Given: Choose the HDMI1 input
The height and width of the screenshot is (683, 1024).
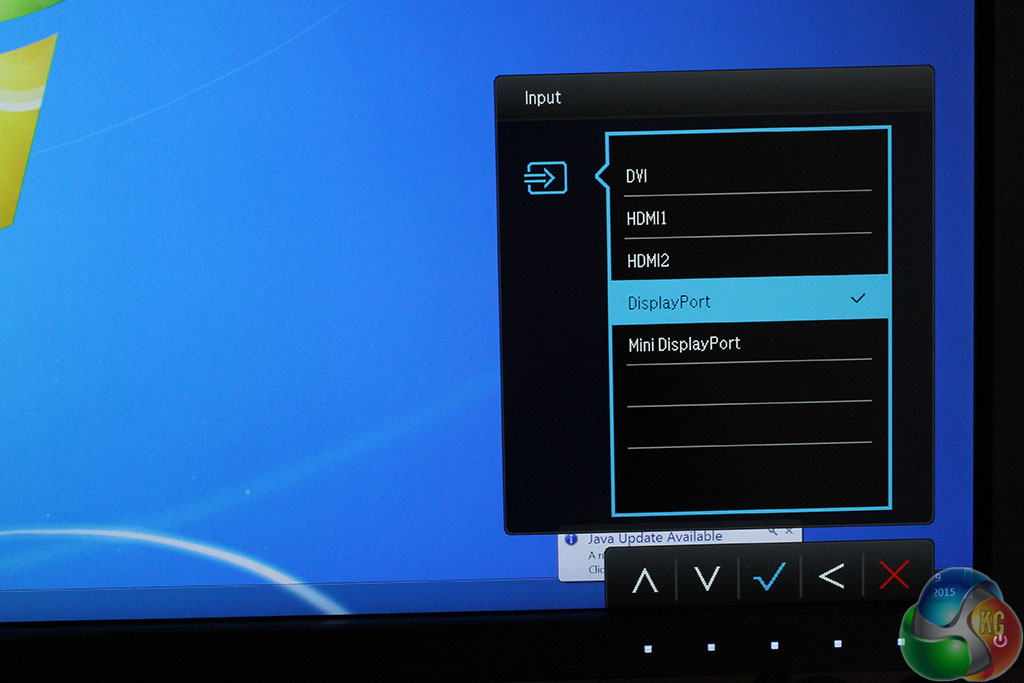Looking at the screenshot, I should pyautogui.click(x=748, y=218).
